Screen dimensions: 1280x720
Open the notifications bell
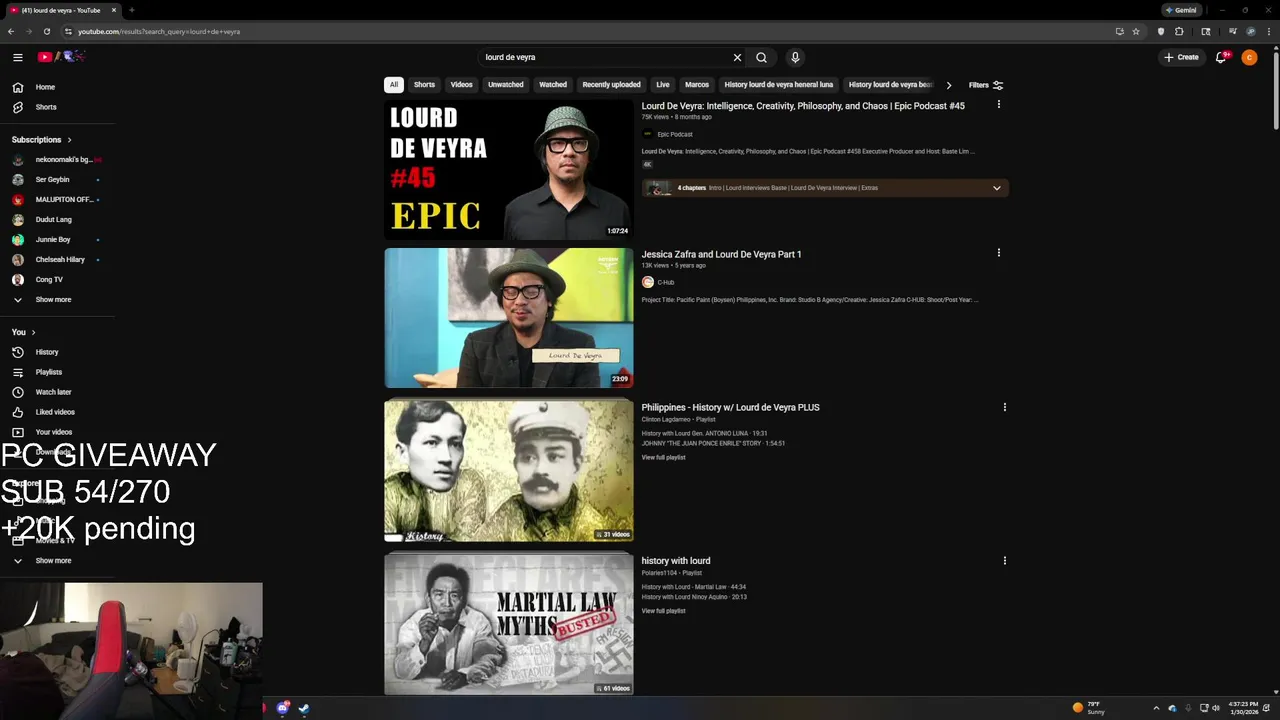(1221, 57)
